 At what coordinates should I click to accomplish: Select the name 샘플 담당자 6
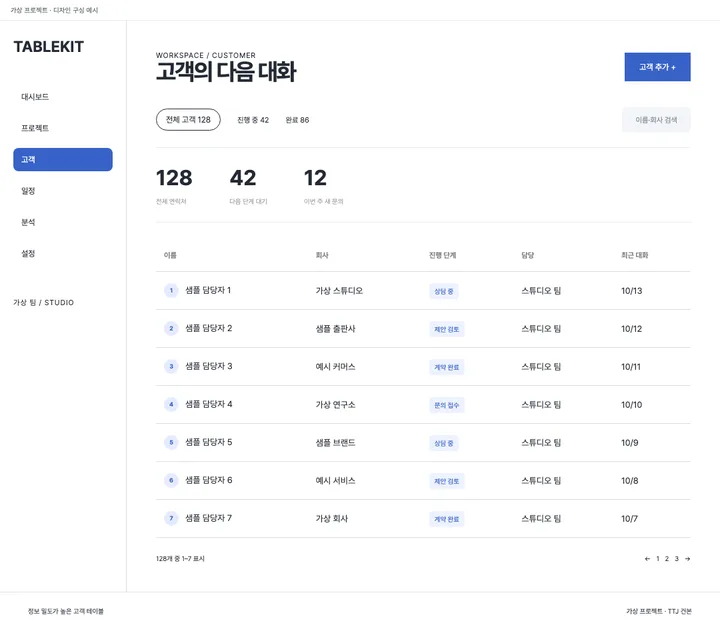(208, 480)
